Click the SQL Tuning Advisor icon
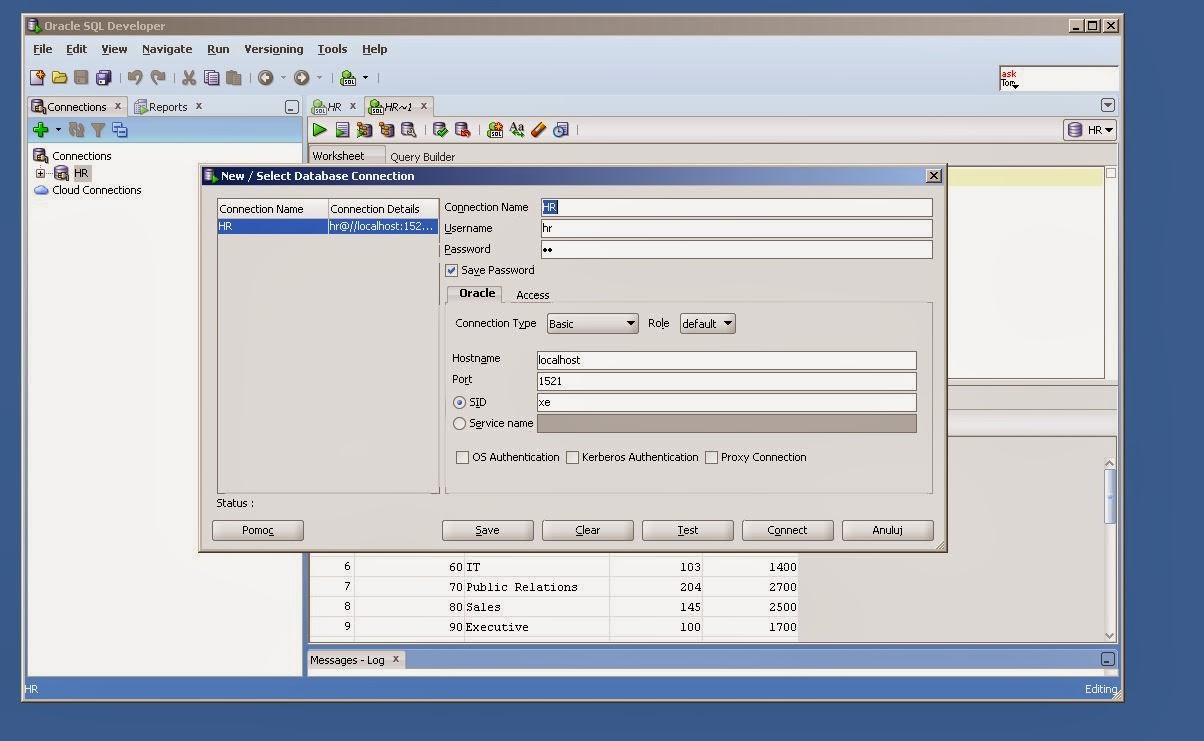The image size is (1204, 741). [408, 130]
